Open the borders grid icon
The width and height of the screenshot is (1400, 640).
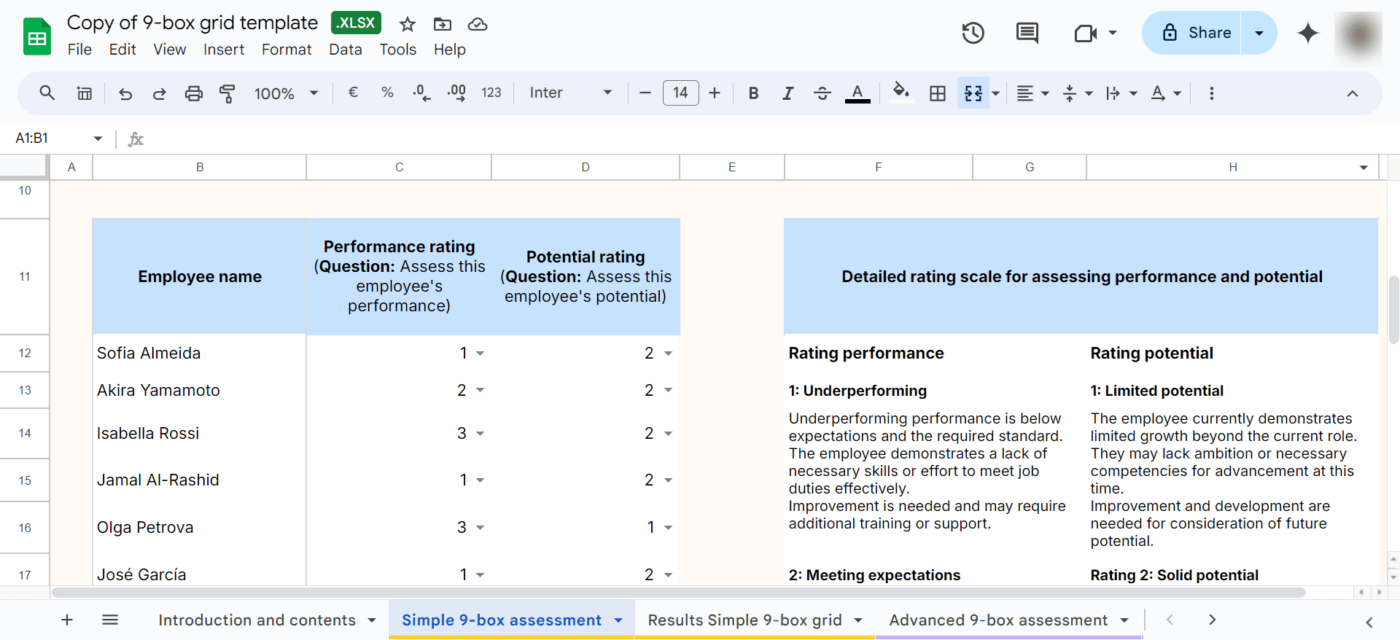(x=937, y=93)
